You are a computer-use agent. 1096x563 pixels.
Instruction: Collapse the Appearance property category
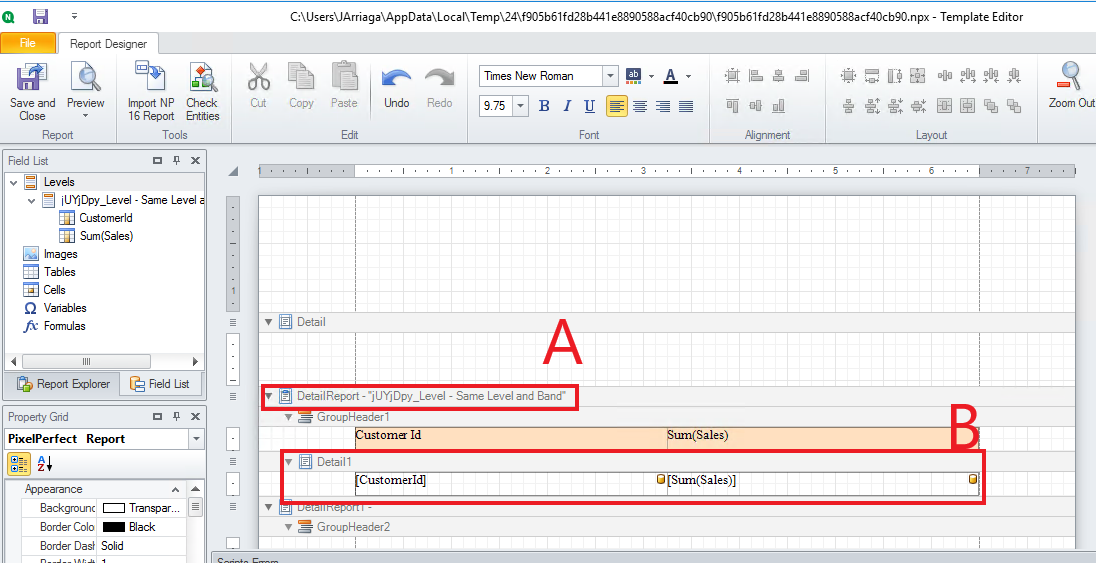click(175, 489)
